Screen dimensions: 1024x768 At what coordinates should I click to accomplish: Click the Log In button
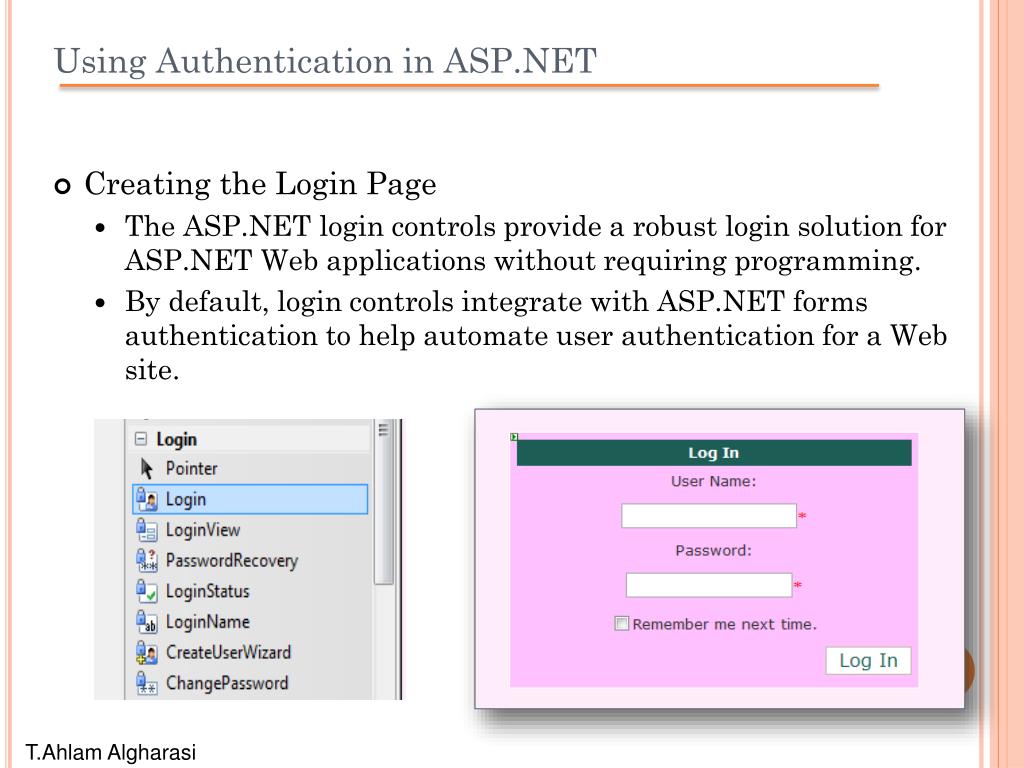[868, 660]
